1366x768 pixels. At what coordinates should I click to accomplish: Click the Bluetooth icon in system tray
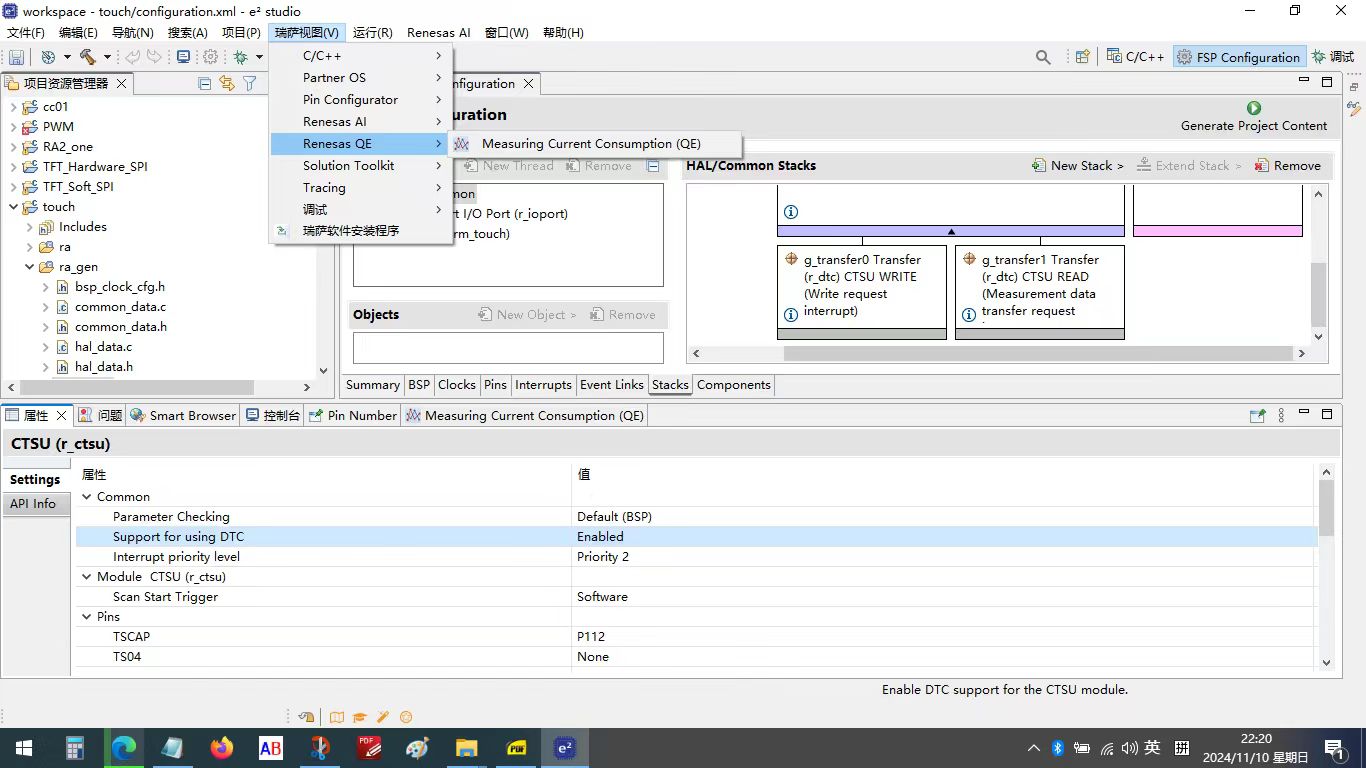point(1057,748)
